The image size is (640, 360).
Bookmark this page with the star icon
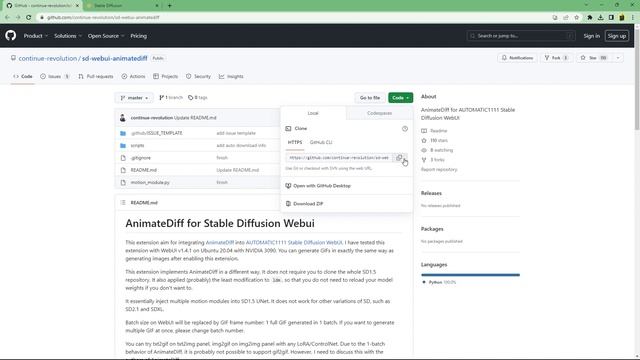[576, 18]
